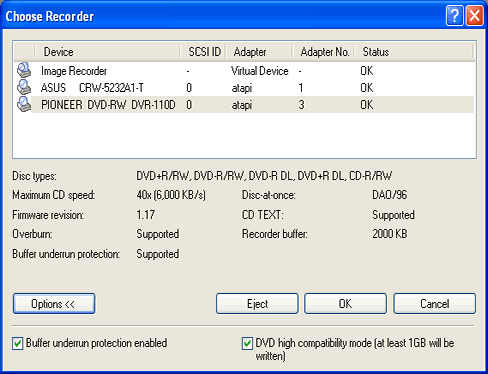Click the firmware revision value 1.17
Image resolution: width=488 pixels, height=374 pixels.
(x=146, y=215)
